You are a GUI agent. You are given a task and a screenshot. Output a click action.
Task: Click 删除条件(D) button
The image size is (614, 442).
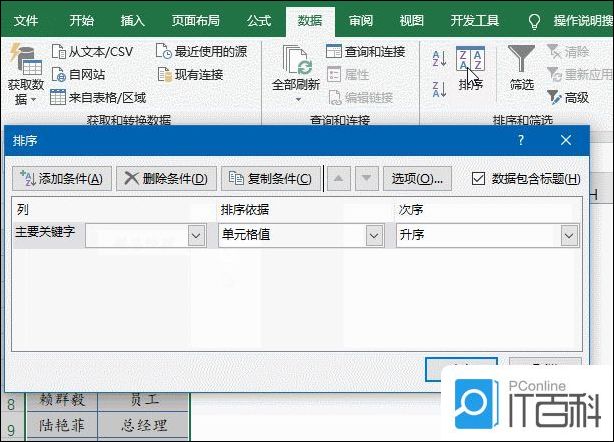point(166,179)
